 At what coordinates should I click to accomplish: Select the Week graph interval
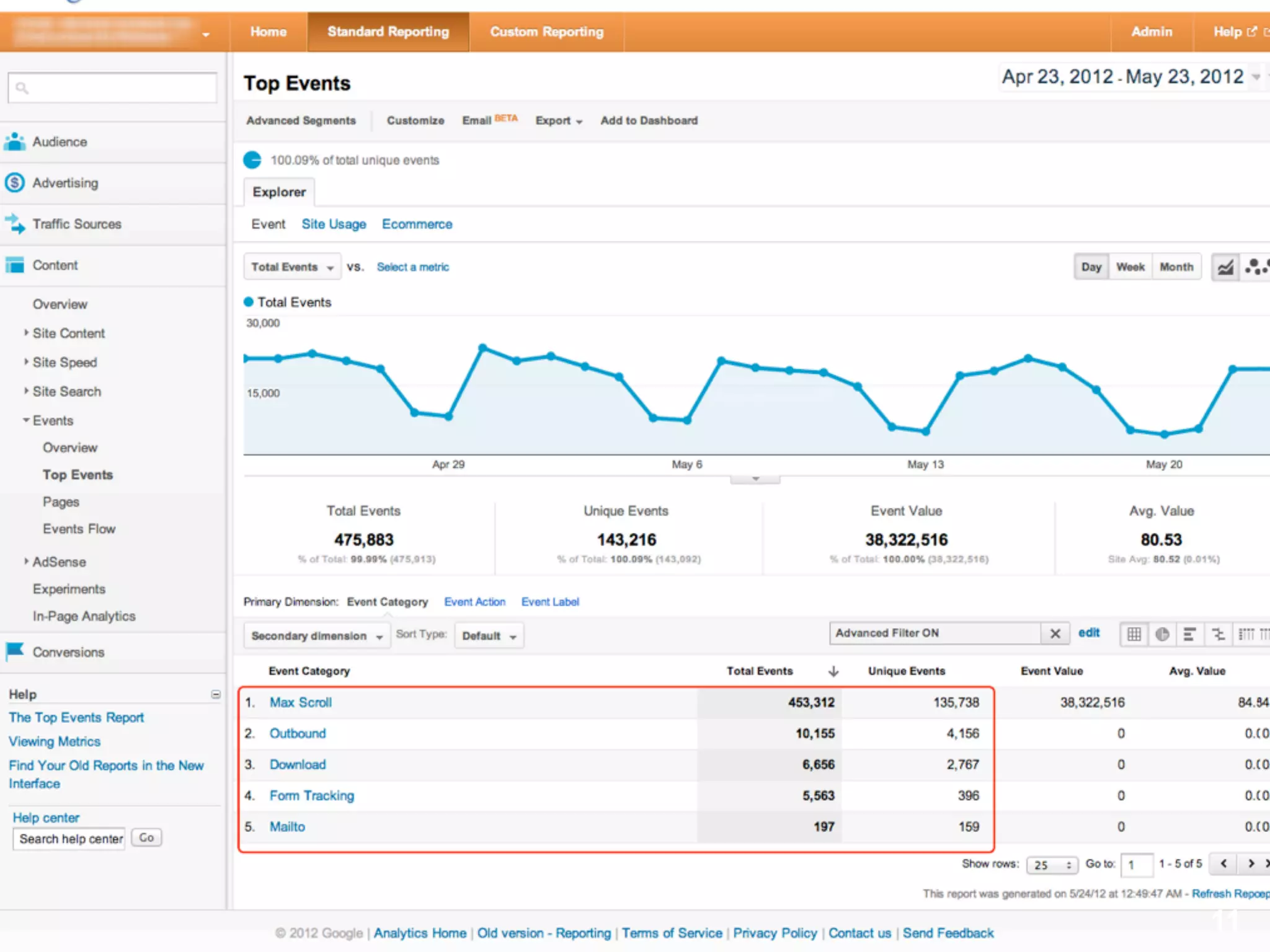1130,267
